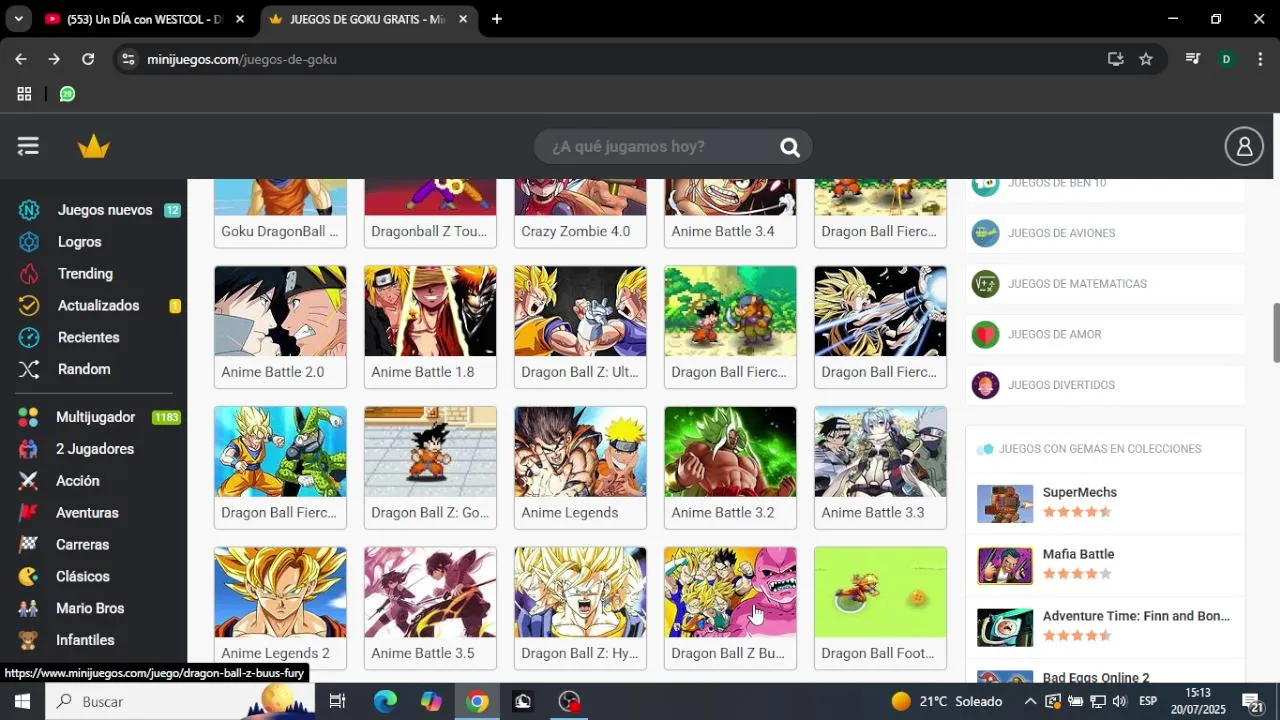Click the Recientes clock icon
This screenshot has height=720, width=1280.
click(29, 338)
